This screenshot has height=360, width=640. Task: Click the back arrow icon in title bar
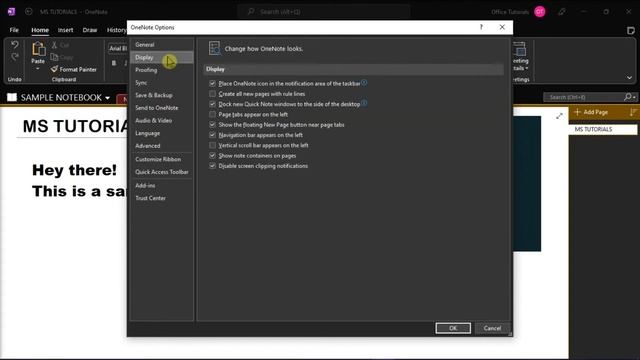point(29,11)
